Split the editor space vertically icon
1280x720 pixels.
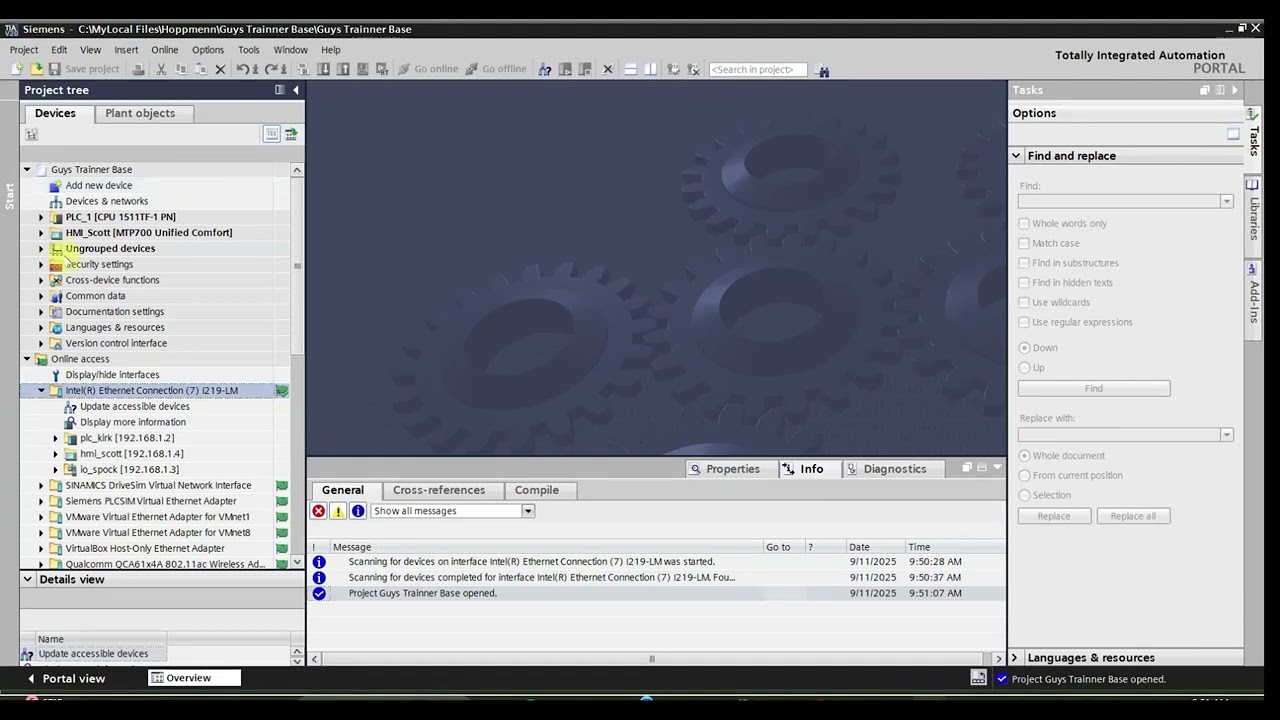(650, 69)
